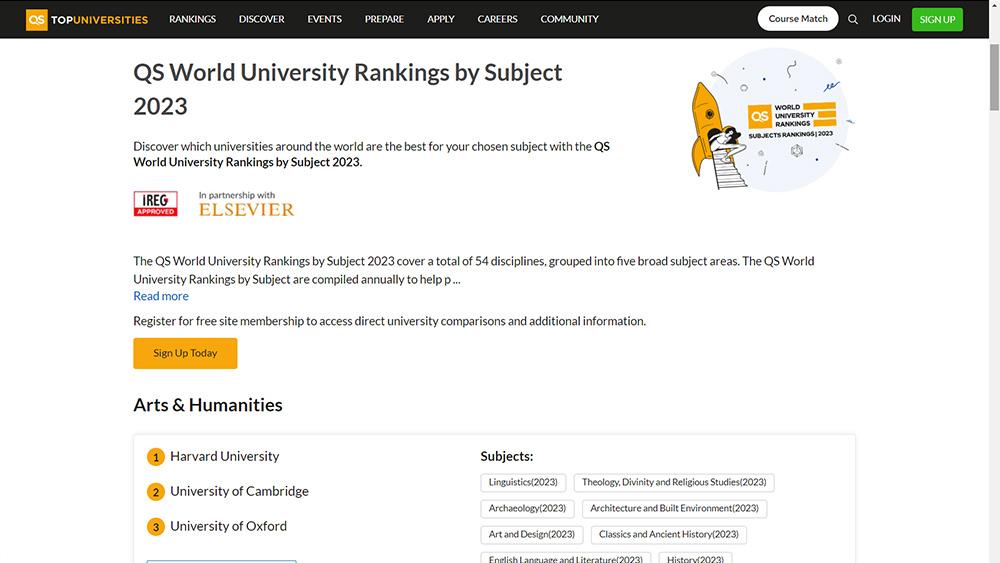The height and width of the screenshot is (563, 1000).
Task: Select the Linguistics(2023) subject tag
Action: tap(523, 483)
